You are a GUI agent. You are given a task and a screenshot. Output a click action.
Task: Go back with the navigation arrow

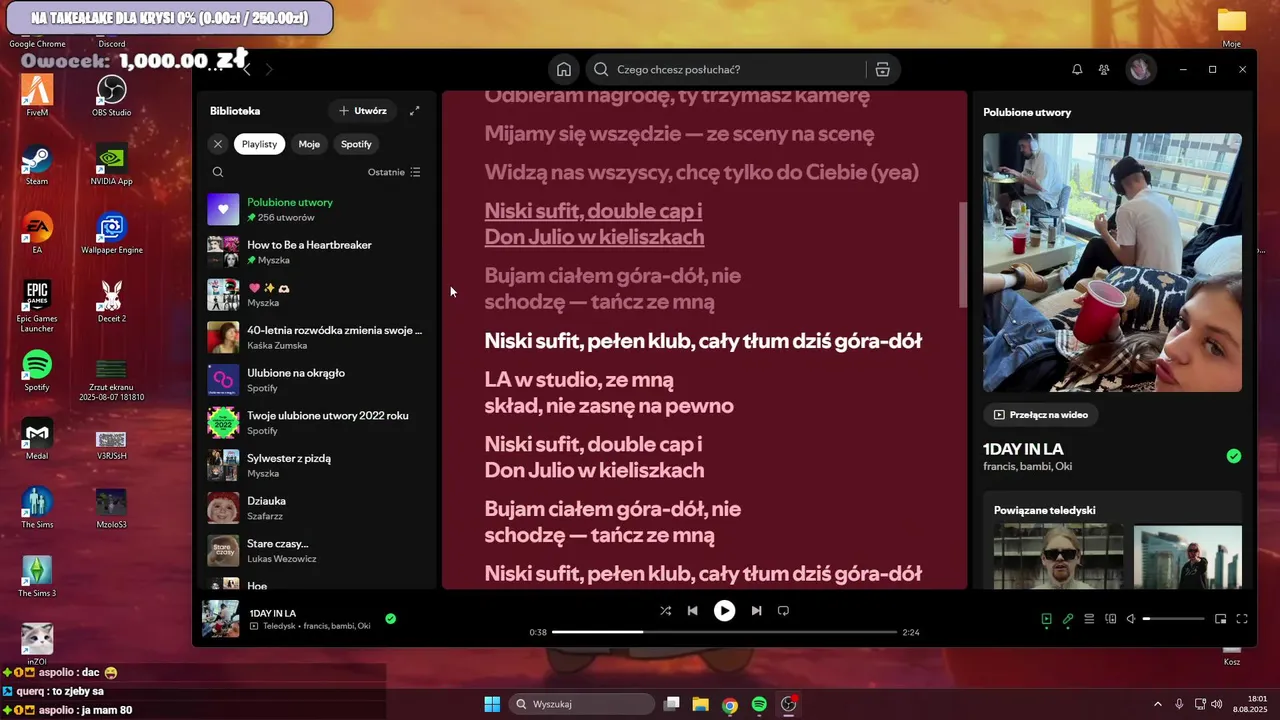click(246, 69)
